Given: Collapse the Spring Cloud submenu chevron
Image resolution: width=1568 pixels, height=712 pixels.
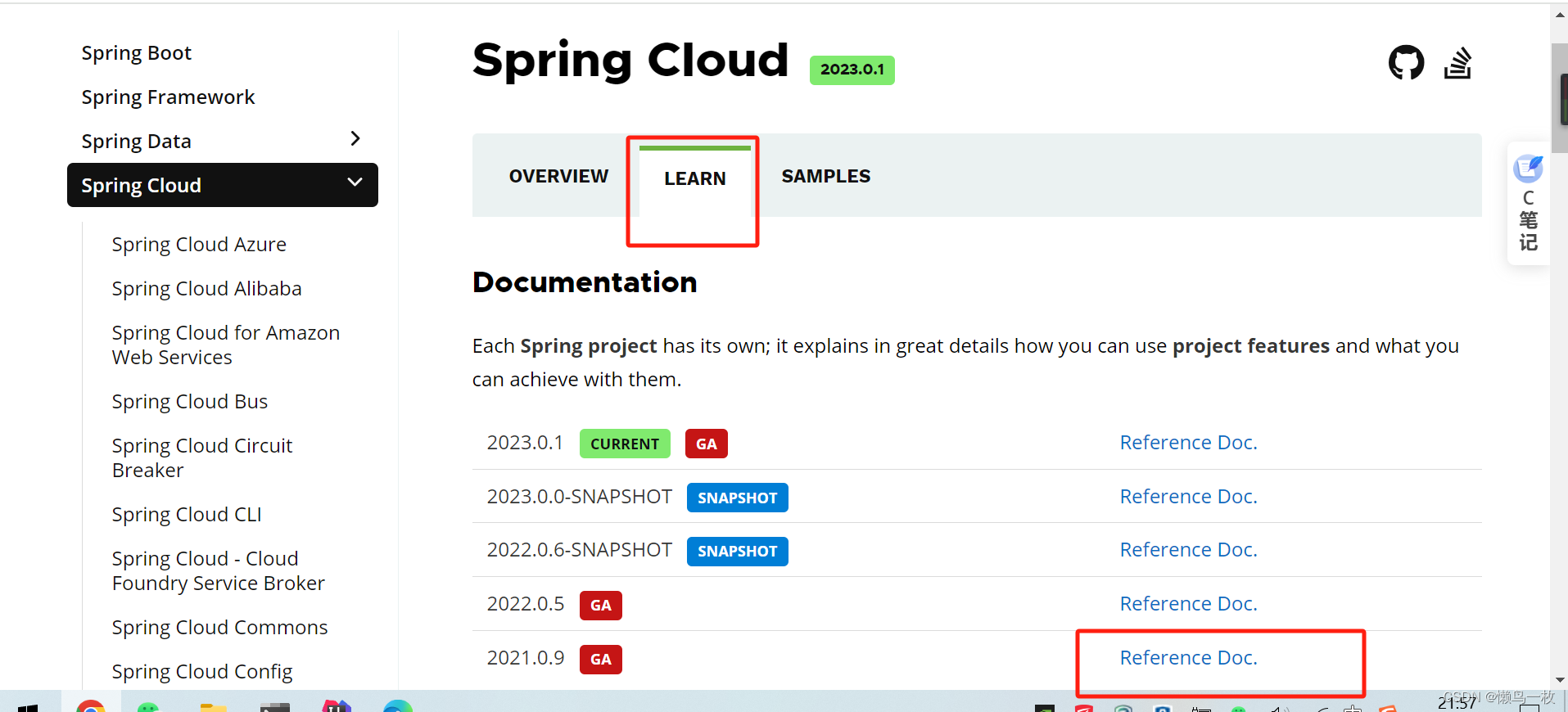Looking at the screenshot, I should click(x=355, y=183).
